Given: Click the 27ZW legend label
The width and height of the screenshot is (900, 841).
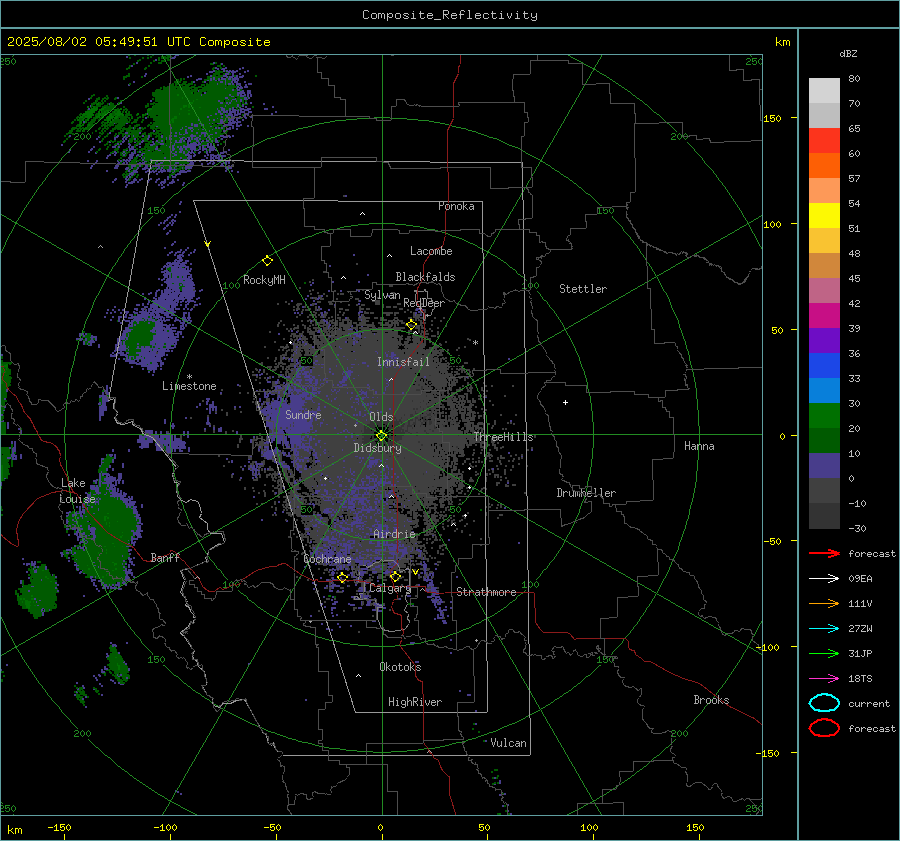Looking at the screenshot, I should 860,629.
